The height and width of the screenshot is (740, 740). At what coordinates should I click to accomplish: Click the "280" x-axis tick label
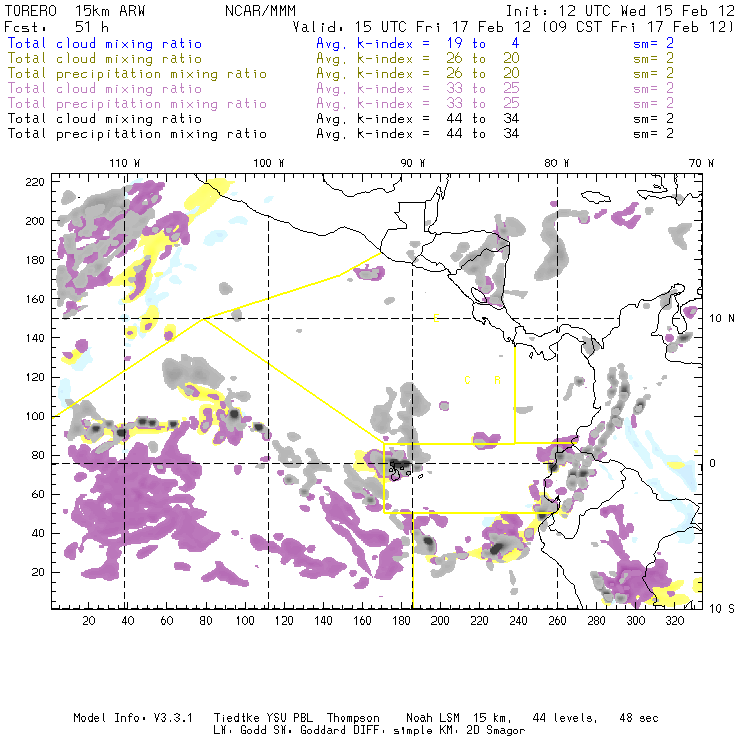596,621
